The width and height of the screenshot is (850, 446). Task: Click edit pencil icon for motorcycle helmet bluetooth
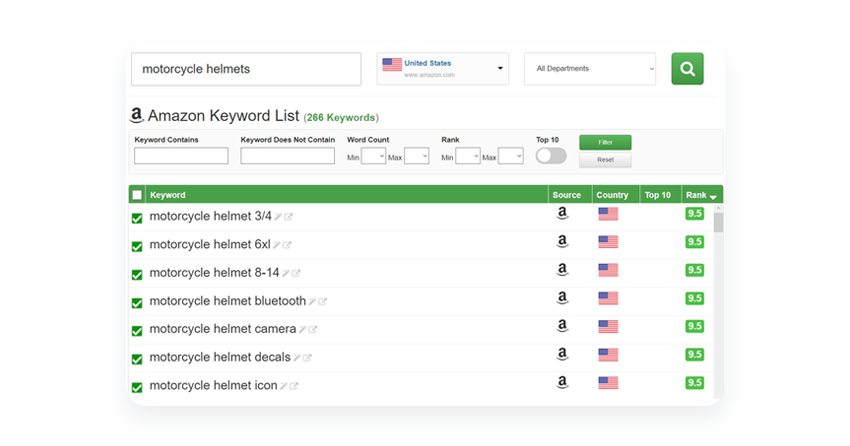[x=312, y=301]
